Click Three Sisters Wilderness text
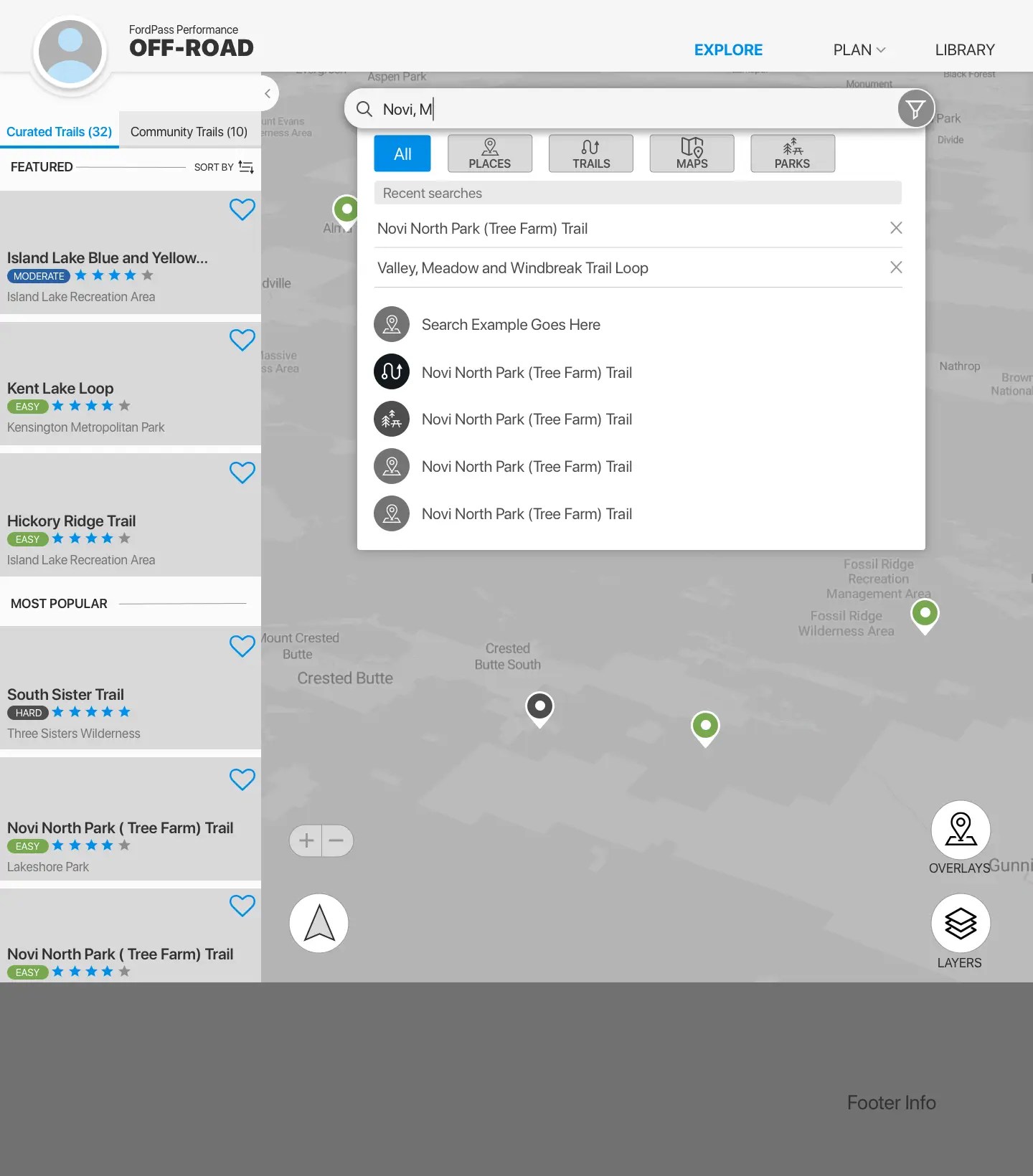This screenshot has height=1176, width=1033. [74, 734]
